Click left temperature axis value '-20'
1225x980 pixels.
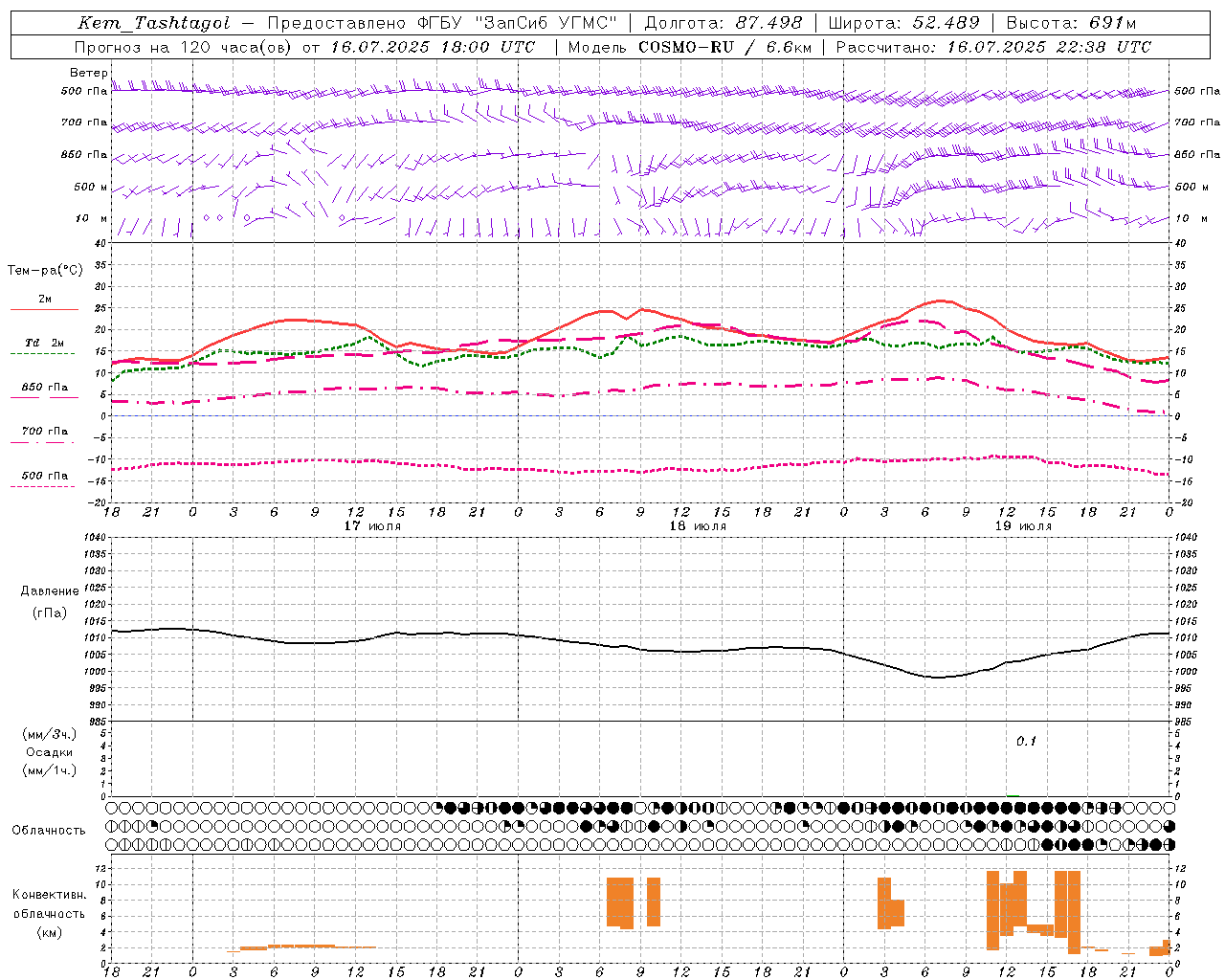coord(99,502)
